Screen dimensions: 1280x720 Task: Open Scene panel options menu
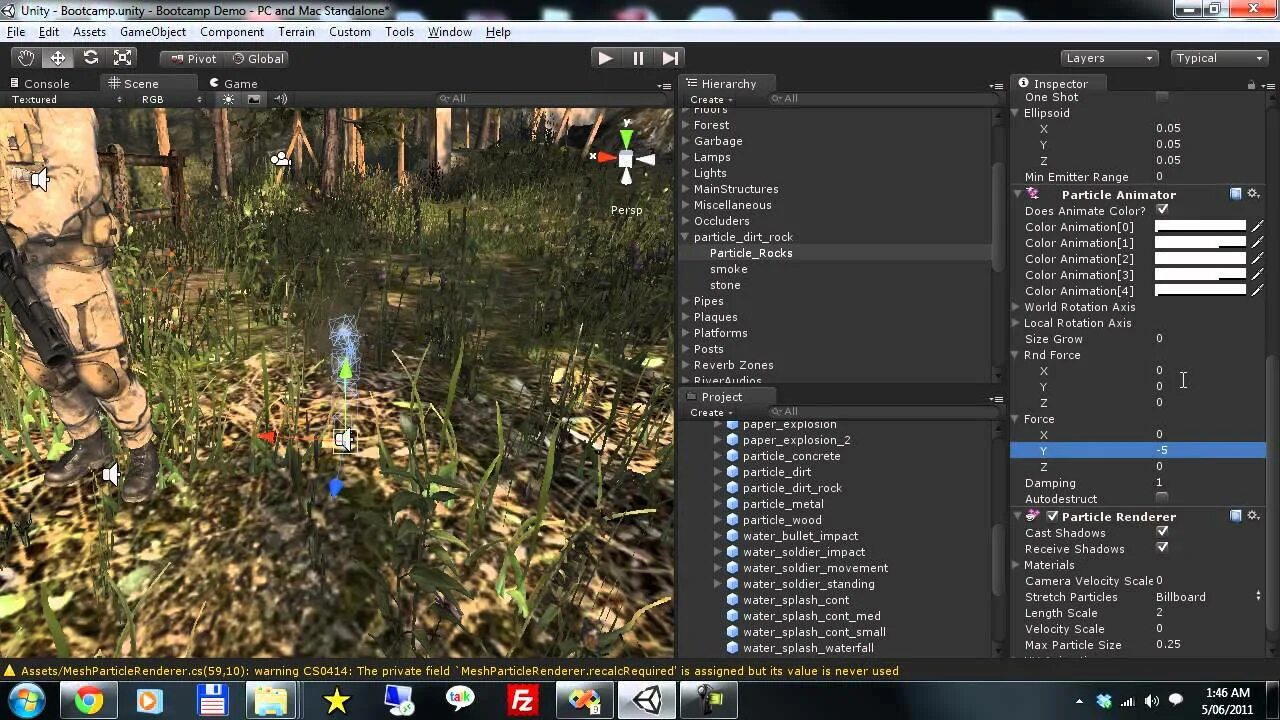tap(664, 86)
